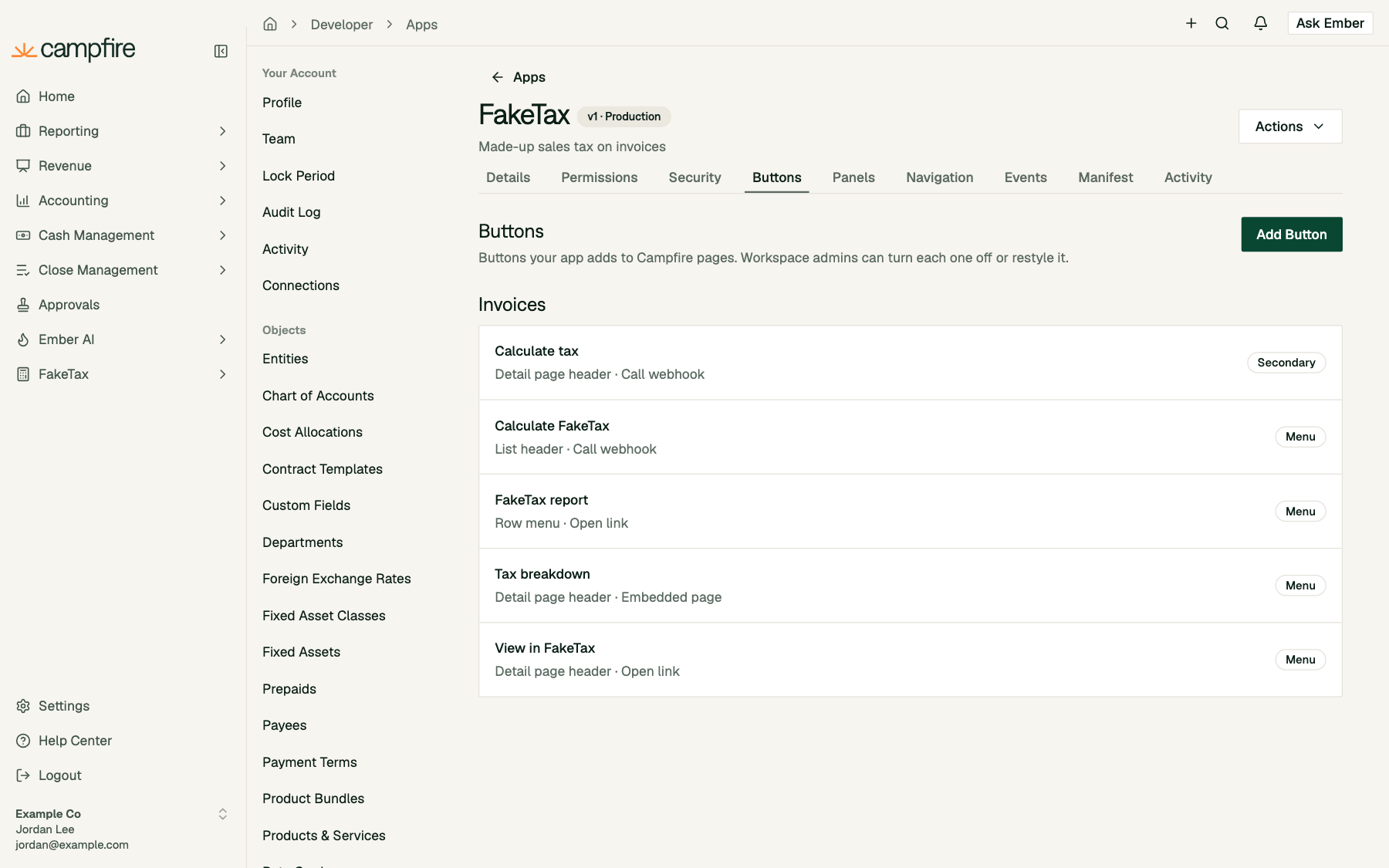
Task: Open the Actions dropdown
Action: pyautogui.click(x=1290, y=127)
